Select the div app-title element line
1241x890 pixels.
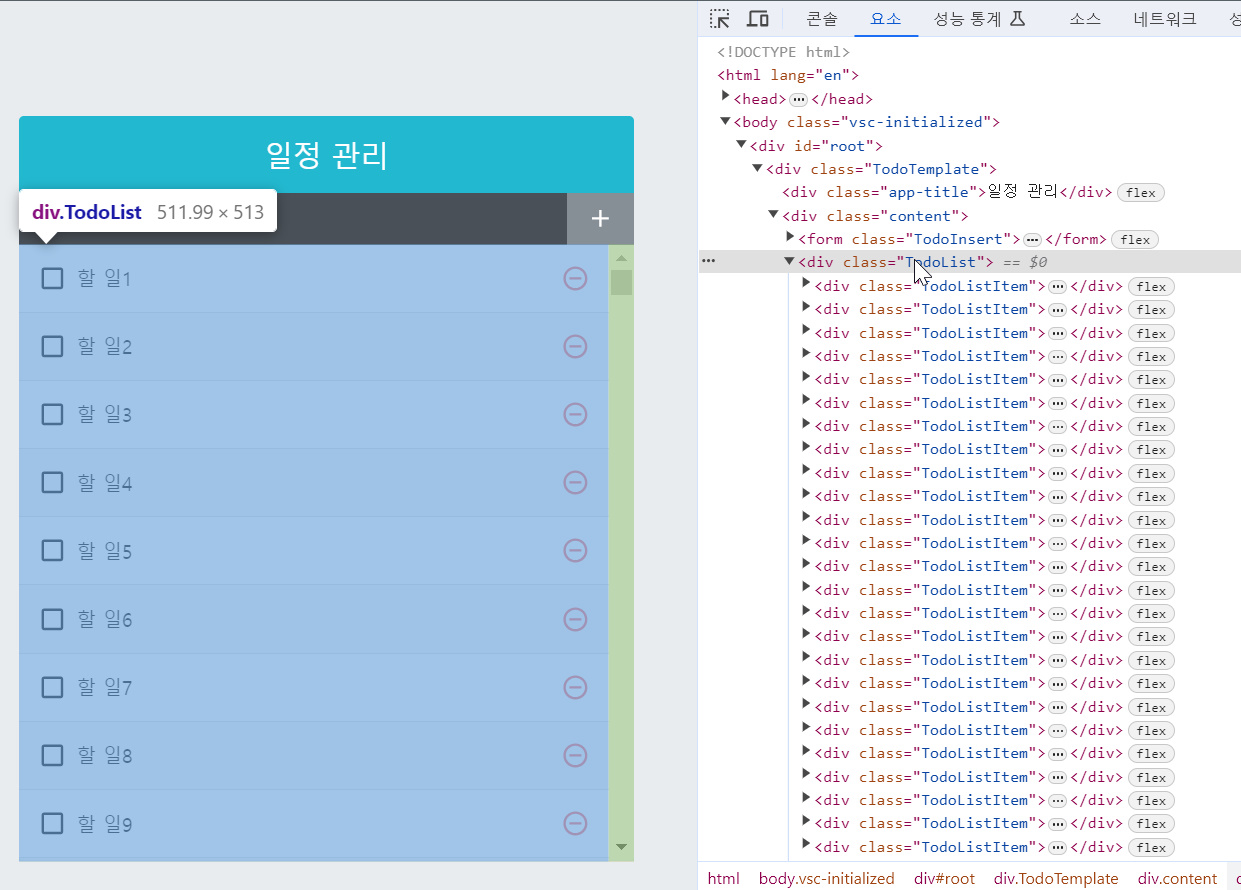coord(948,192)
